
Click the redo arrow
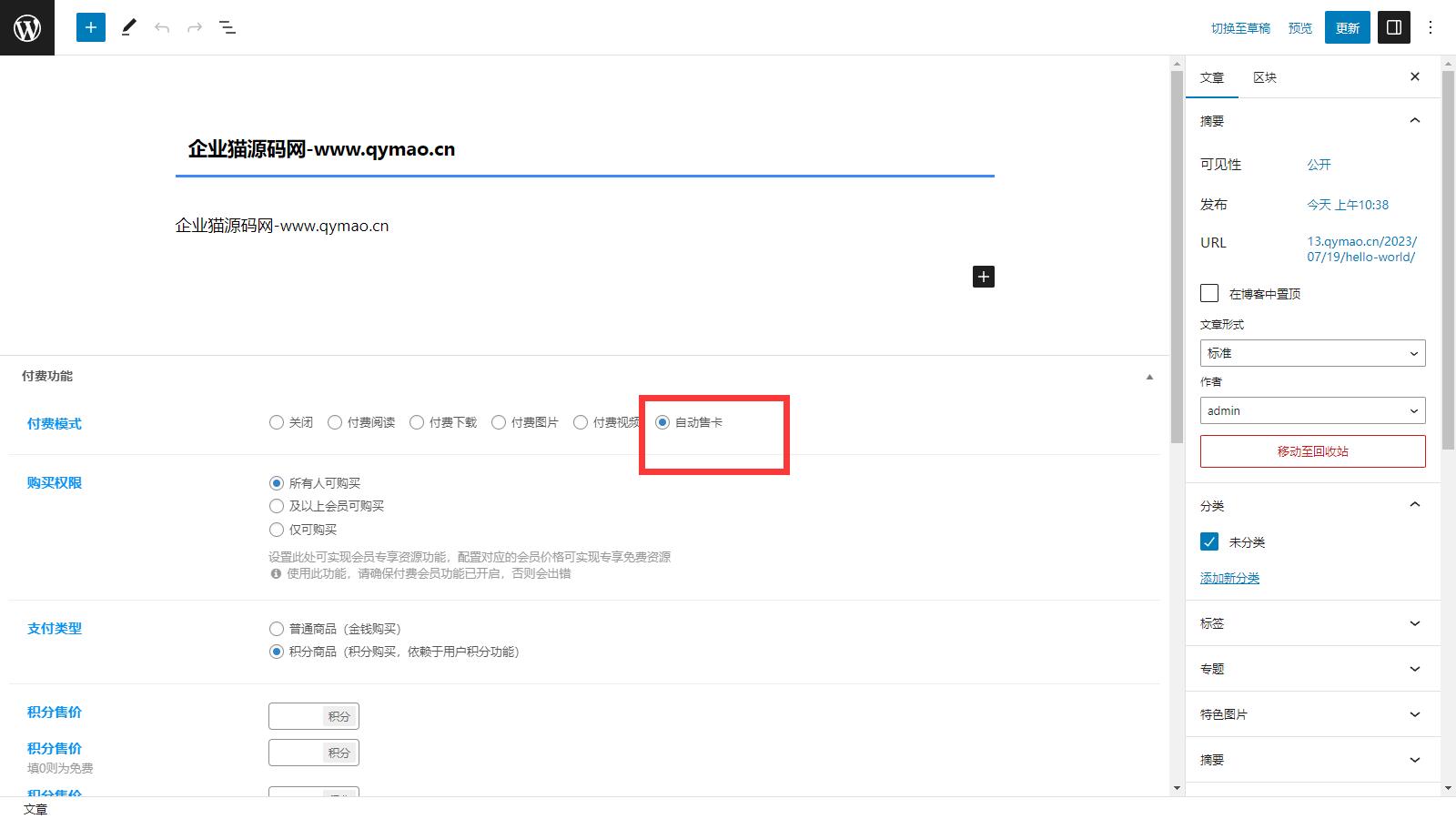(x=195, y=27)
